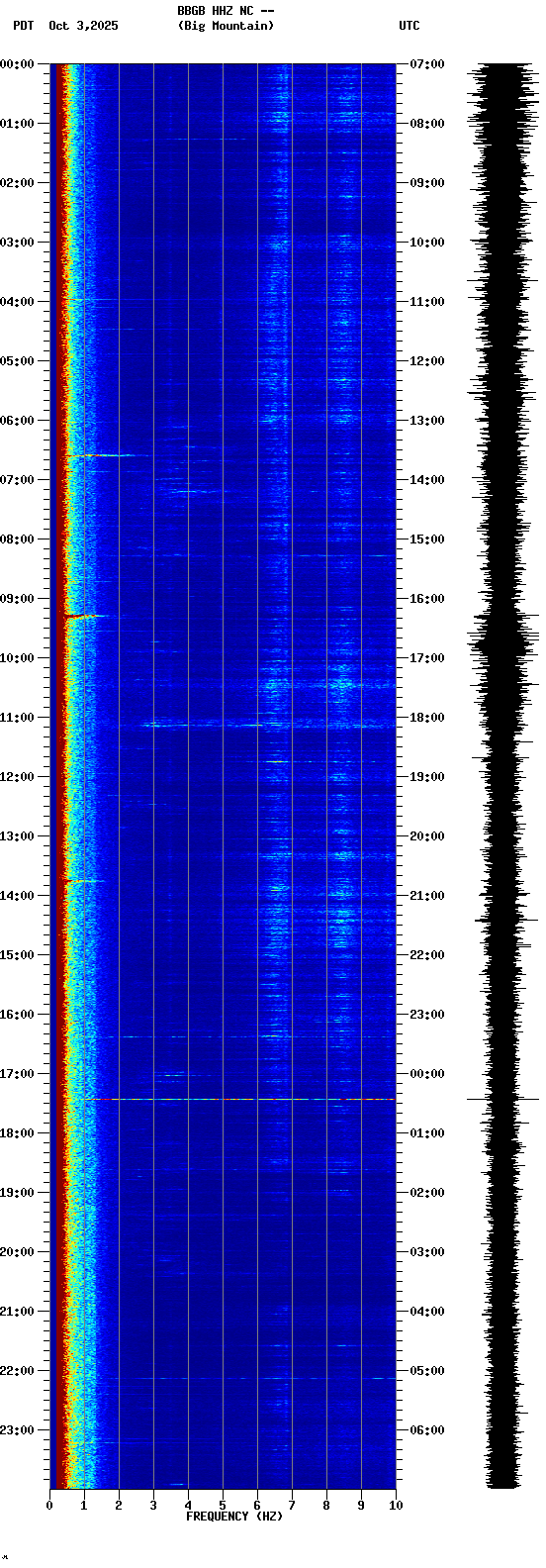This screenshot has height=1568, width=546.
Task: Select the 18:00 PDT time tick label
Action: [x=17, y=1133]
